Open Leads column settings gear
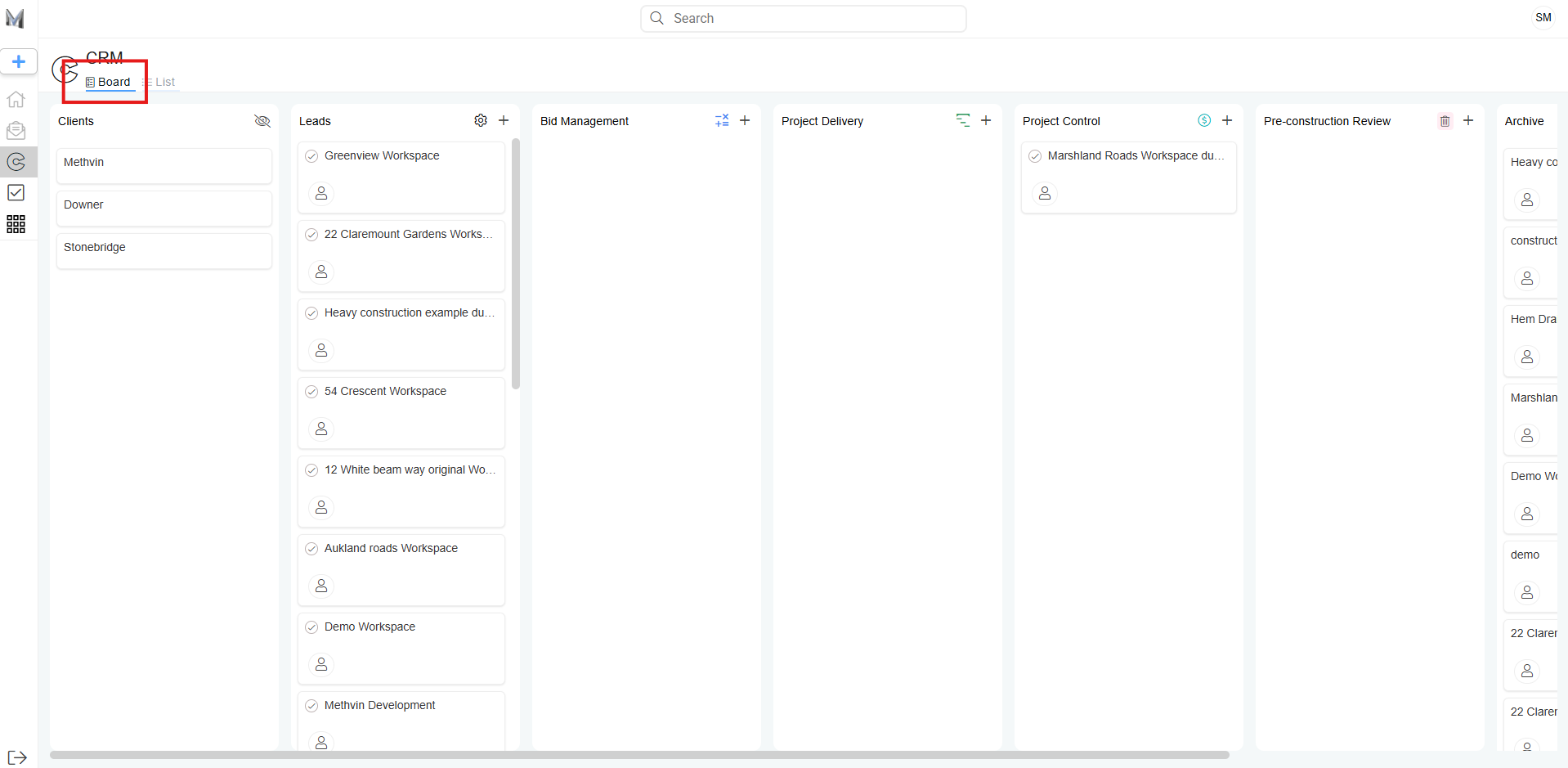The height and width of the screenshot is (768, 1568). (481, 120)
